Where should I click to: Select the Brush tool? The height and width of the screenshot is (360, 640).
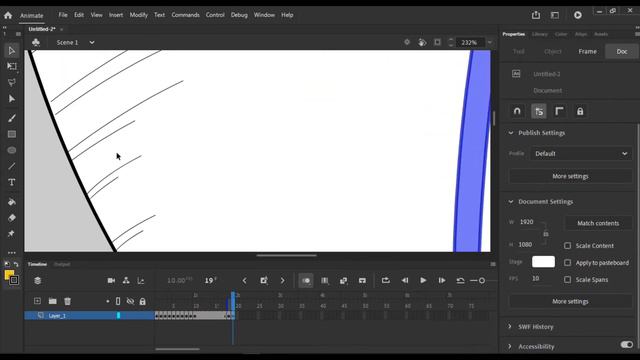coord(11,118)
